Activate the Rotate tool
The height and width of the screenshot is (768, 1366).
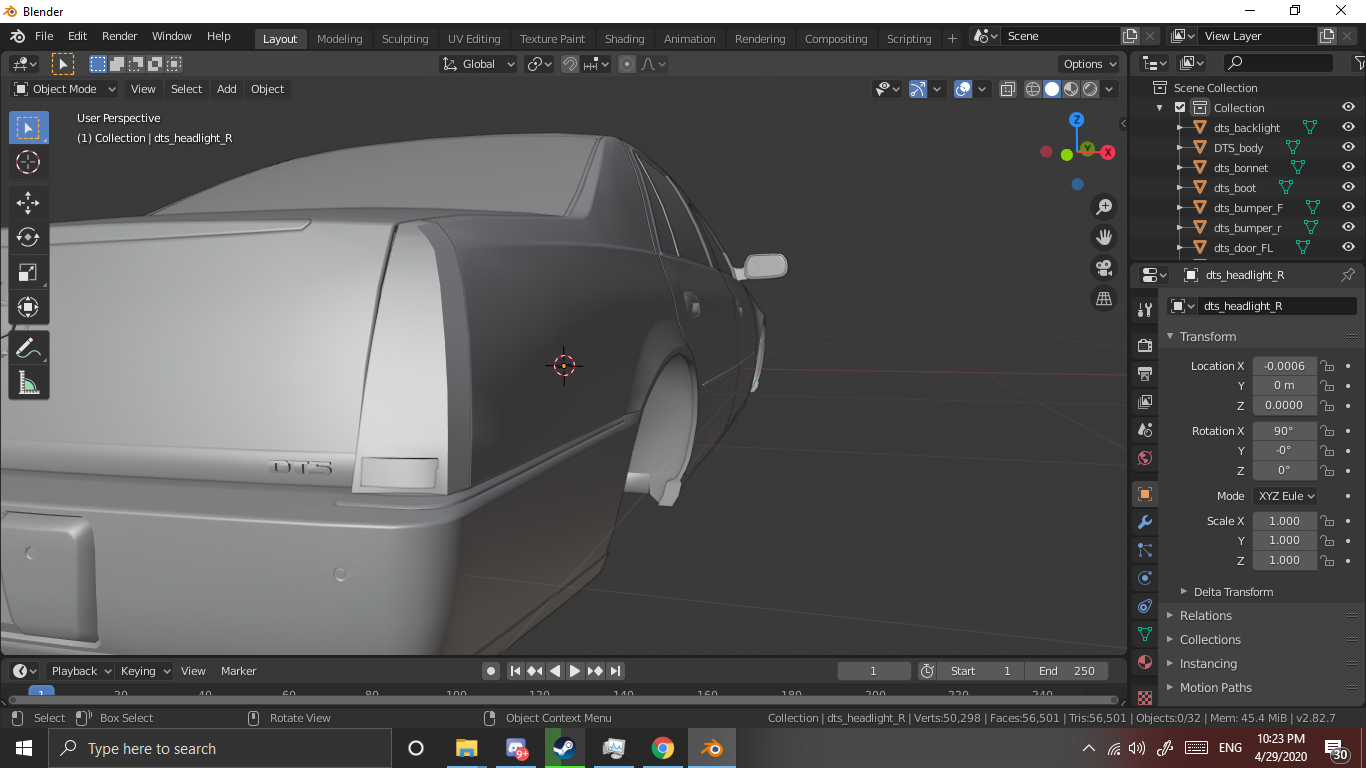point(28,238)
